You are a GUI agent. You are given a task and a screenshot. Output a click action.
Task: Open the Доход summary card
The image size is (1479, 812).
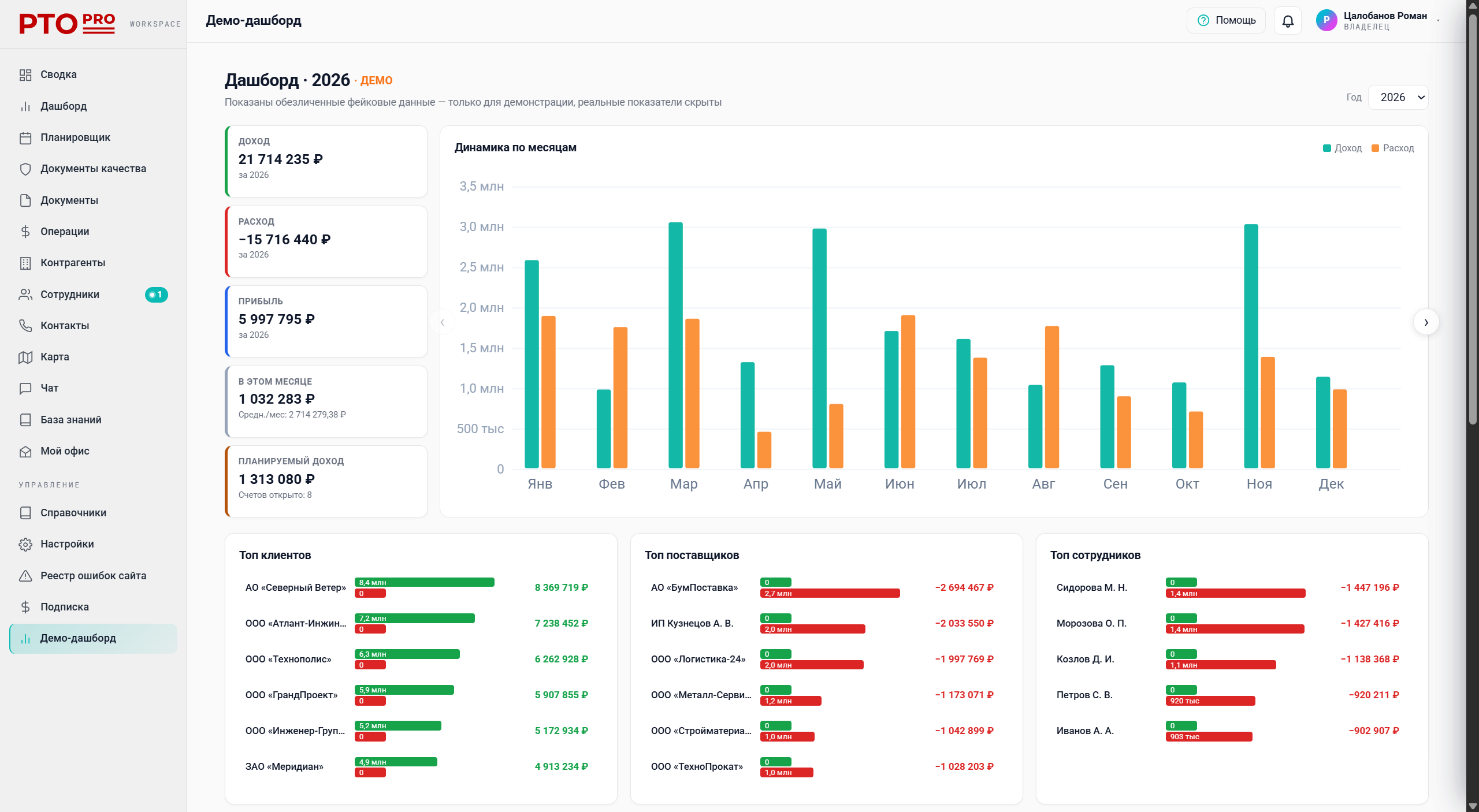[x=326, y=162]
